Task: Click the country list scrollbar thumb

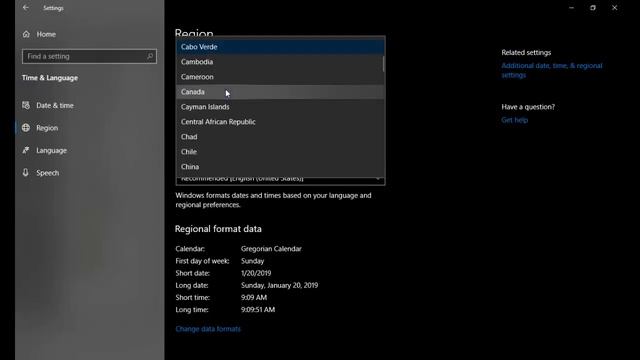Action: pyautogui.click(x=383, y=64)
